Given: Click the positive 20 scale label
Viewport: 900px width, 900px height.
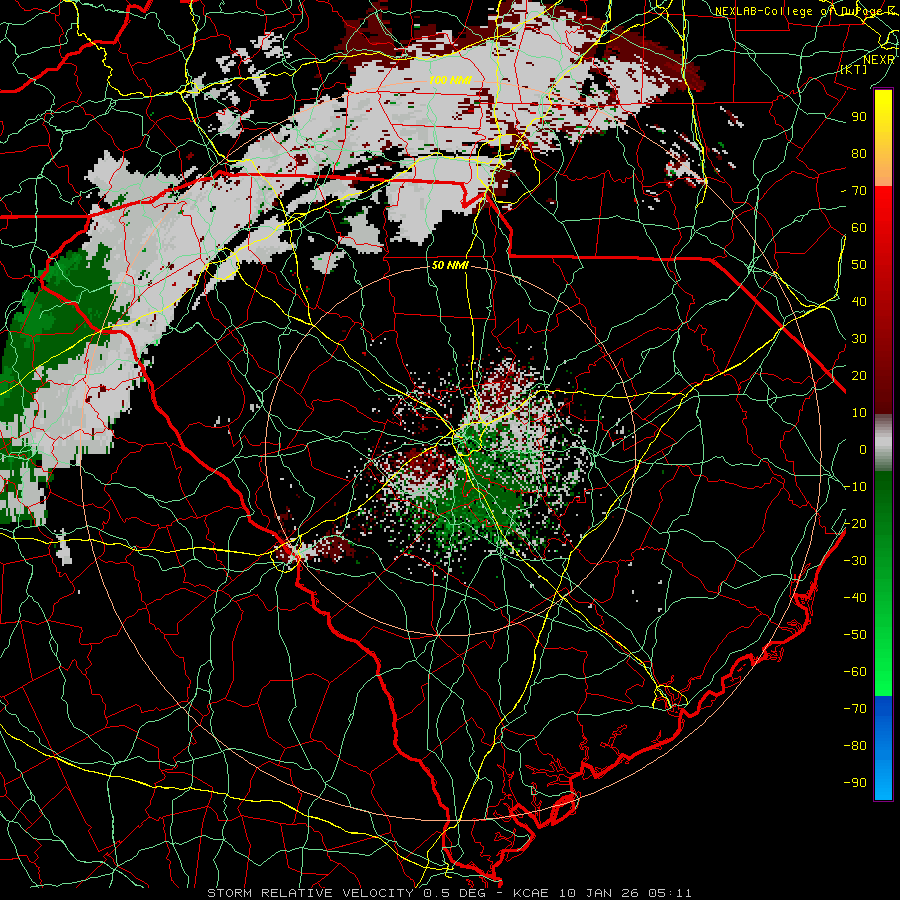Looking at the screenshot, I should coord(859,375).
